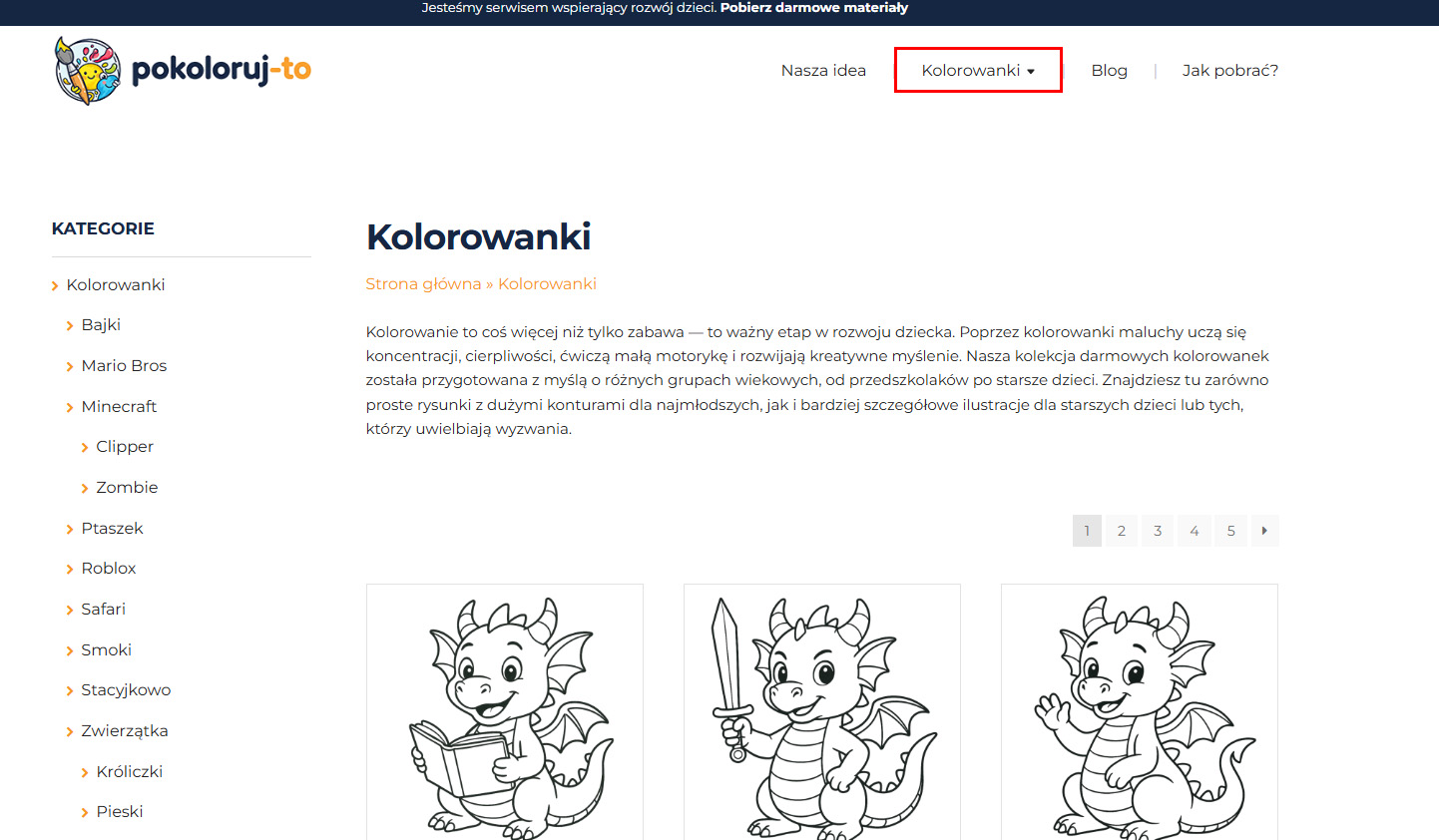Open the dragon reading book thumbnail

click(505, 712)
